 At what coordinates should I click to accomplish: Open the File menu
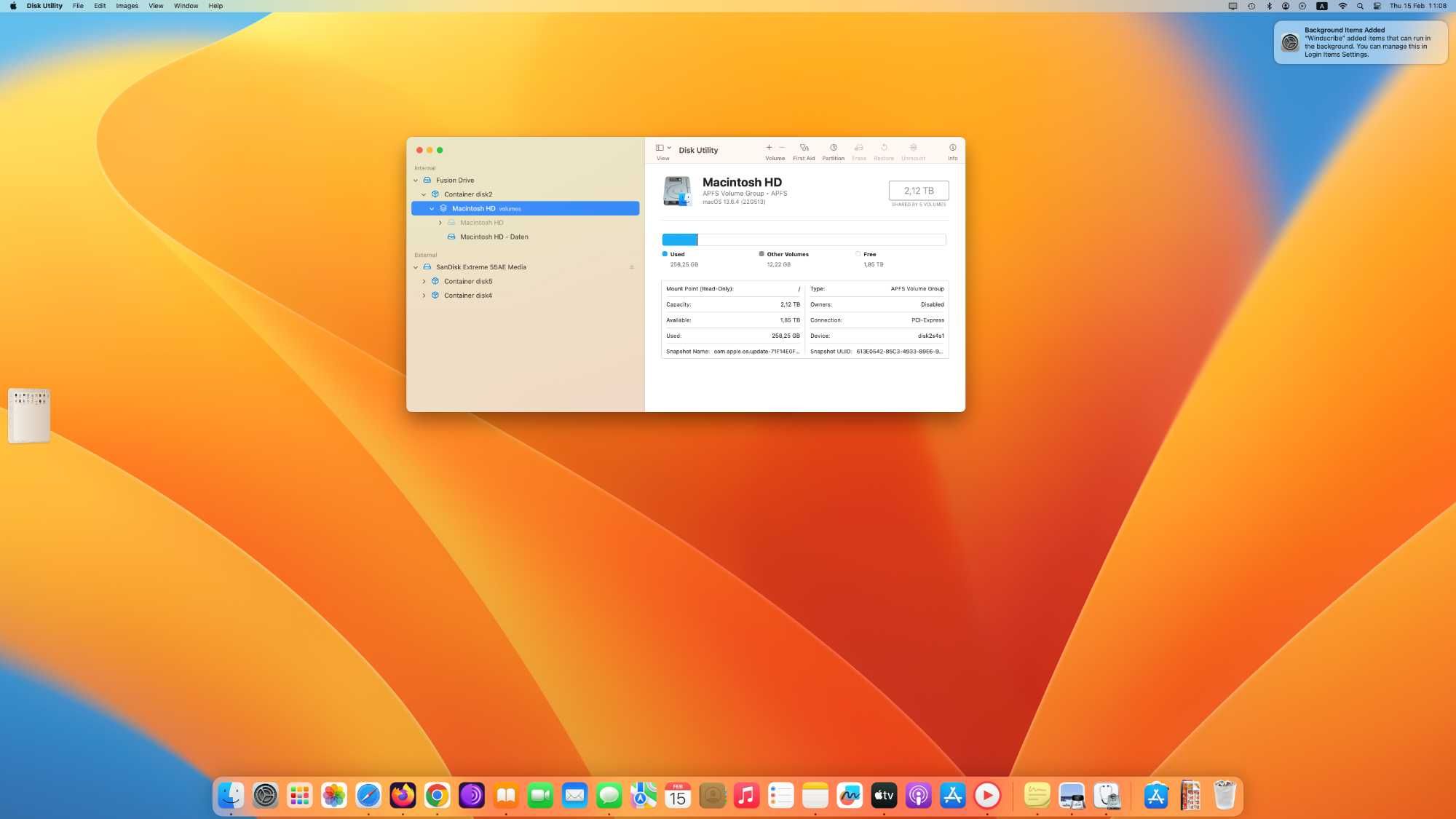click(78, 6)
